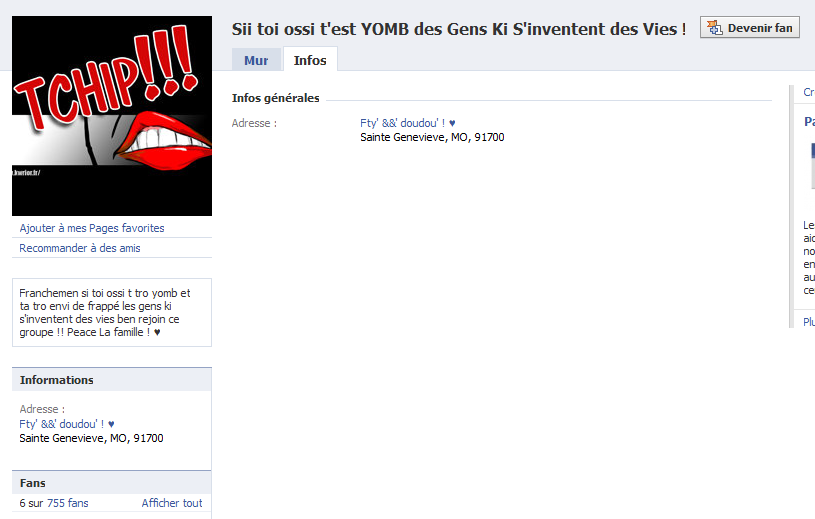Click the fan icon inside Devenir fan
The image size is (815, 519).
(715, 28)
